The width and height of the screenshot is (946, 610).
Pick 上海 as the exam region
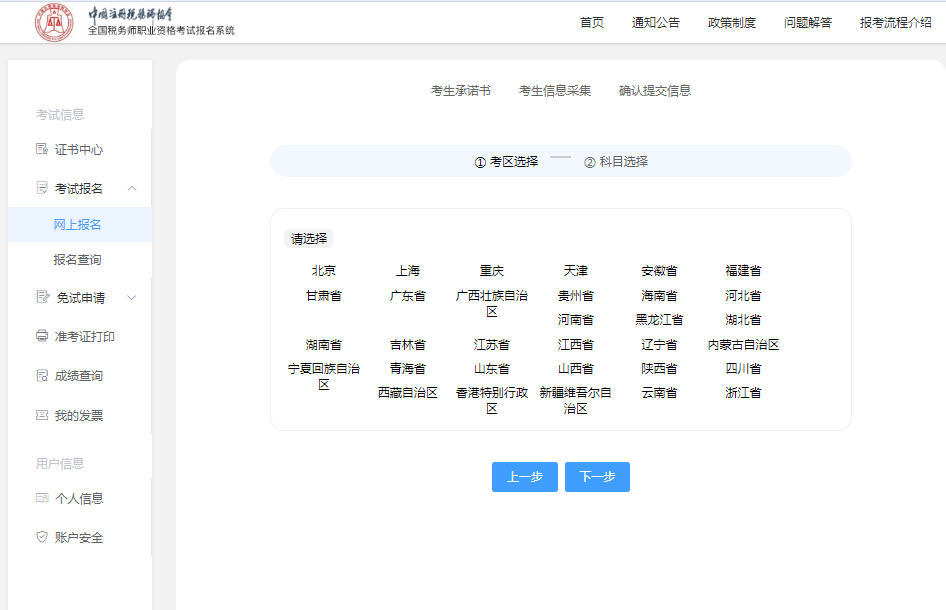coord(404,270)
